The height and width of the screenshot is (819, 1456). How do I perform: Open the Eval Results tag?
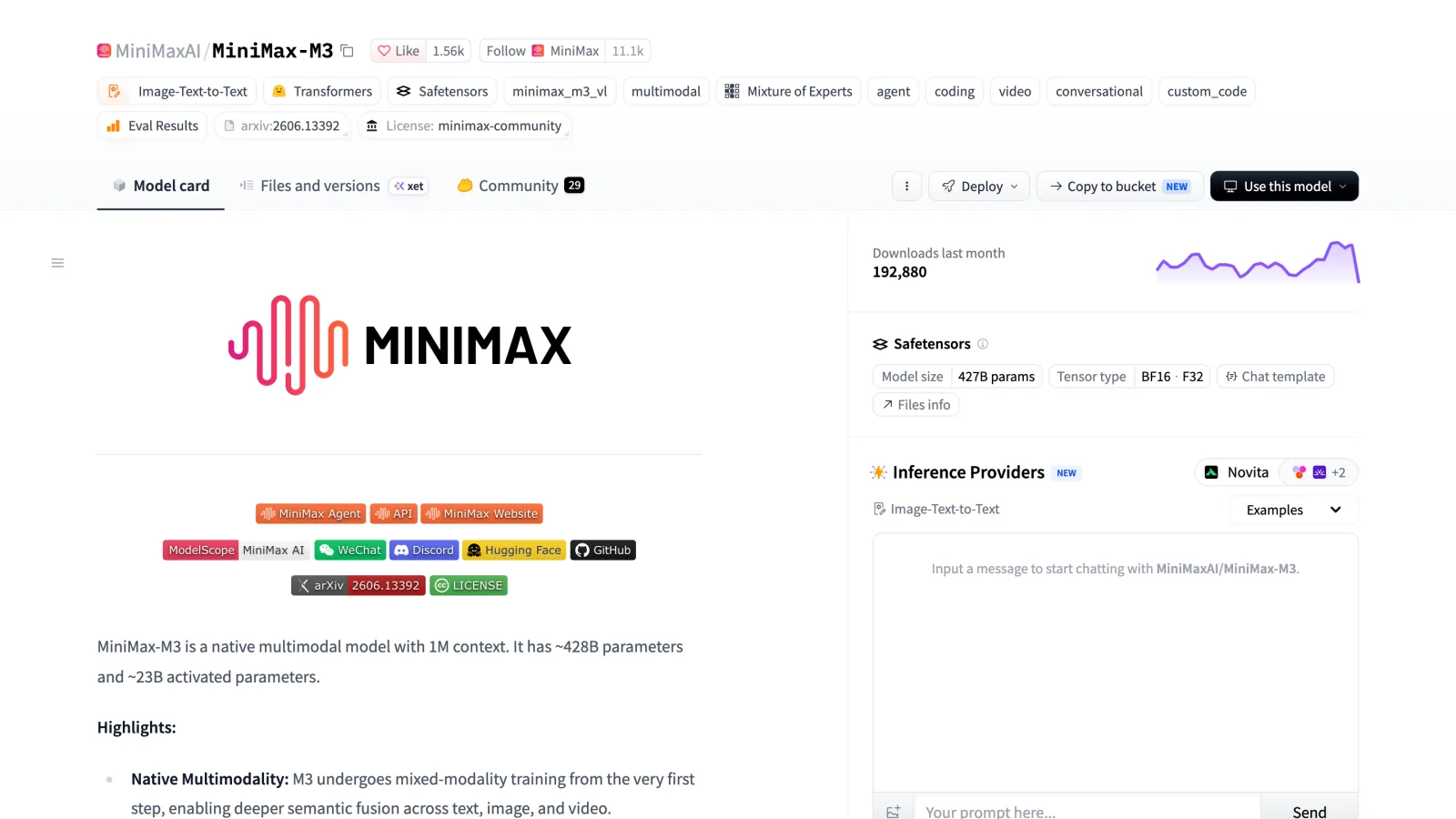click(x=153, y=126)
